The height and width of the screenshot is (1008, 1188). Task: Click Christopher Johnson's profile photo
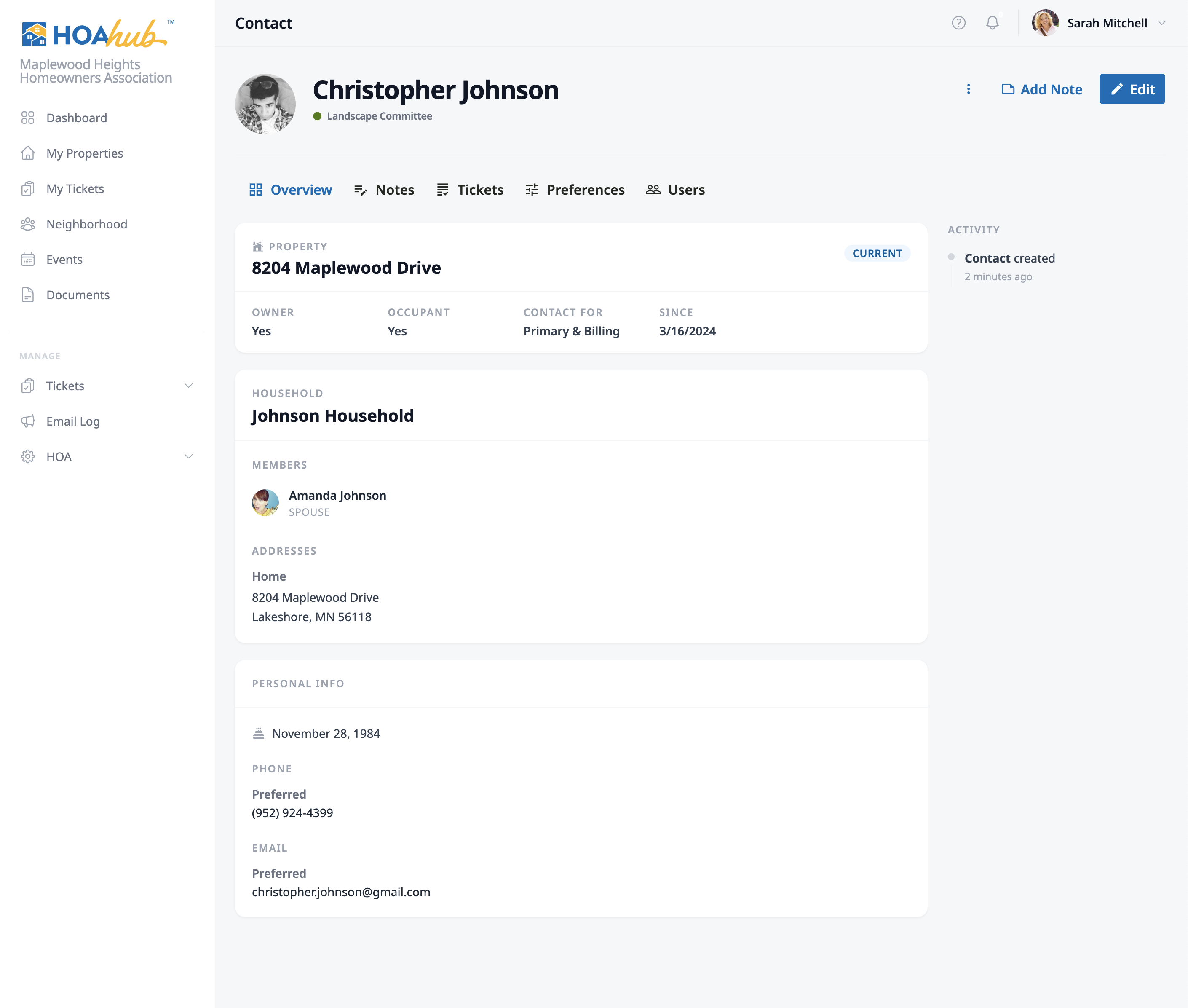click(x=265, y=104)
